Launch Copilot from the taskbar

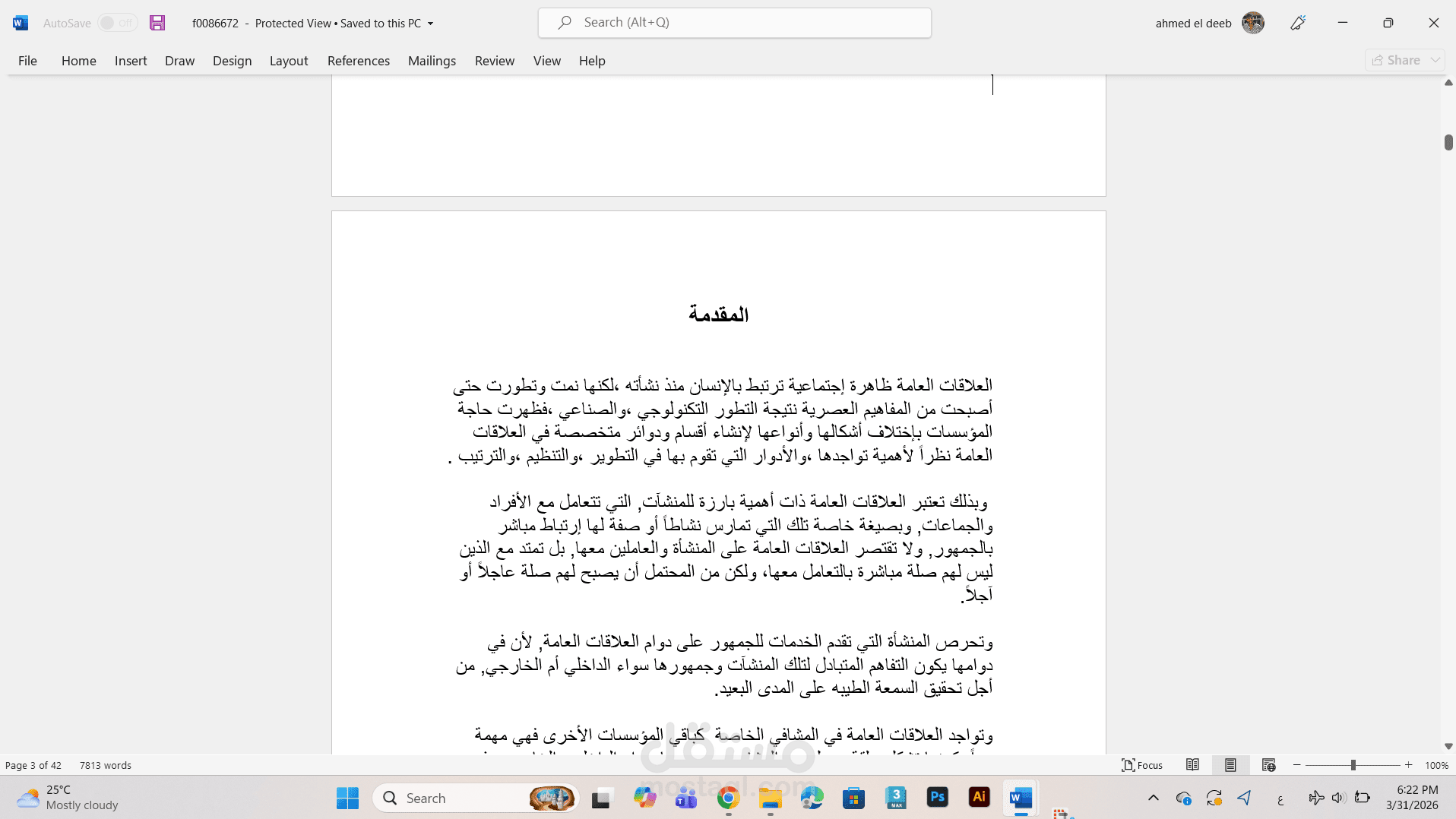[644, 798]
